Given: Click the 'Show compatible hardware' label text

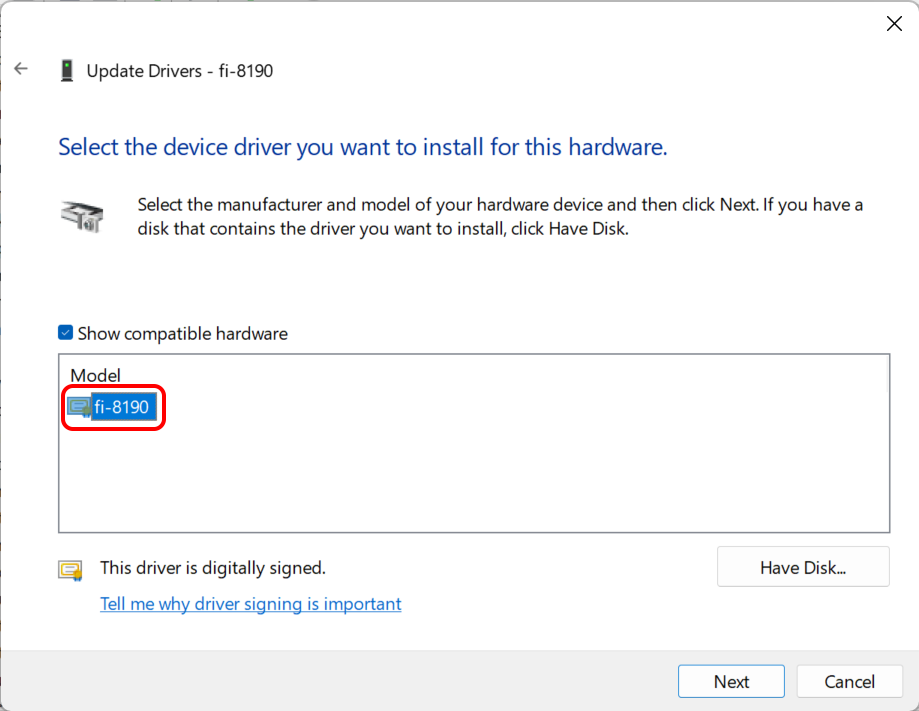Looking at the screenshot, I should (x=182, y=334).
